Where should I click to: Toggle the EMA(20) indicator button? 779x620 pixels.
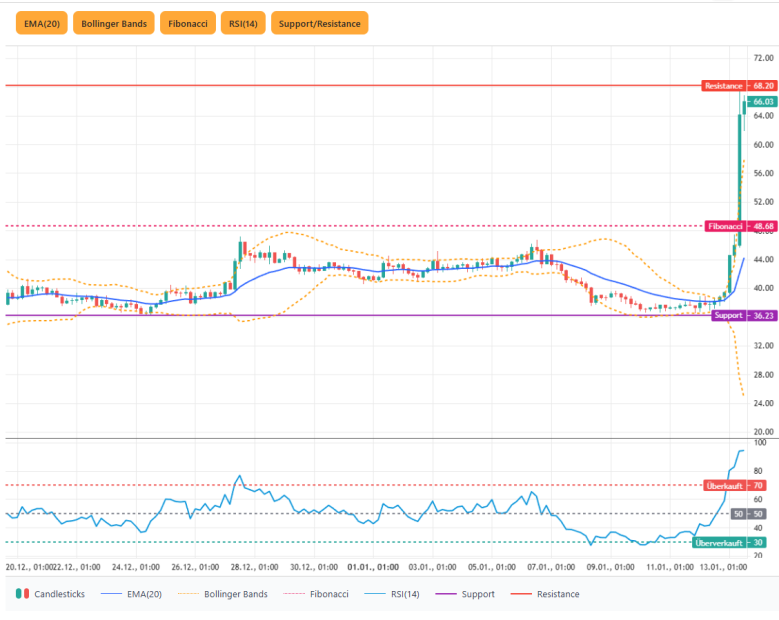(x=41, y=23)
